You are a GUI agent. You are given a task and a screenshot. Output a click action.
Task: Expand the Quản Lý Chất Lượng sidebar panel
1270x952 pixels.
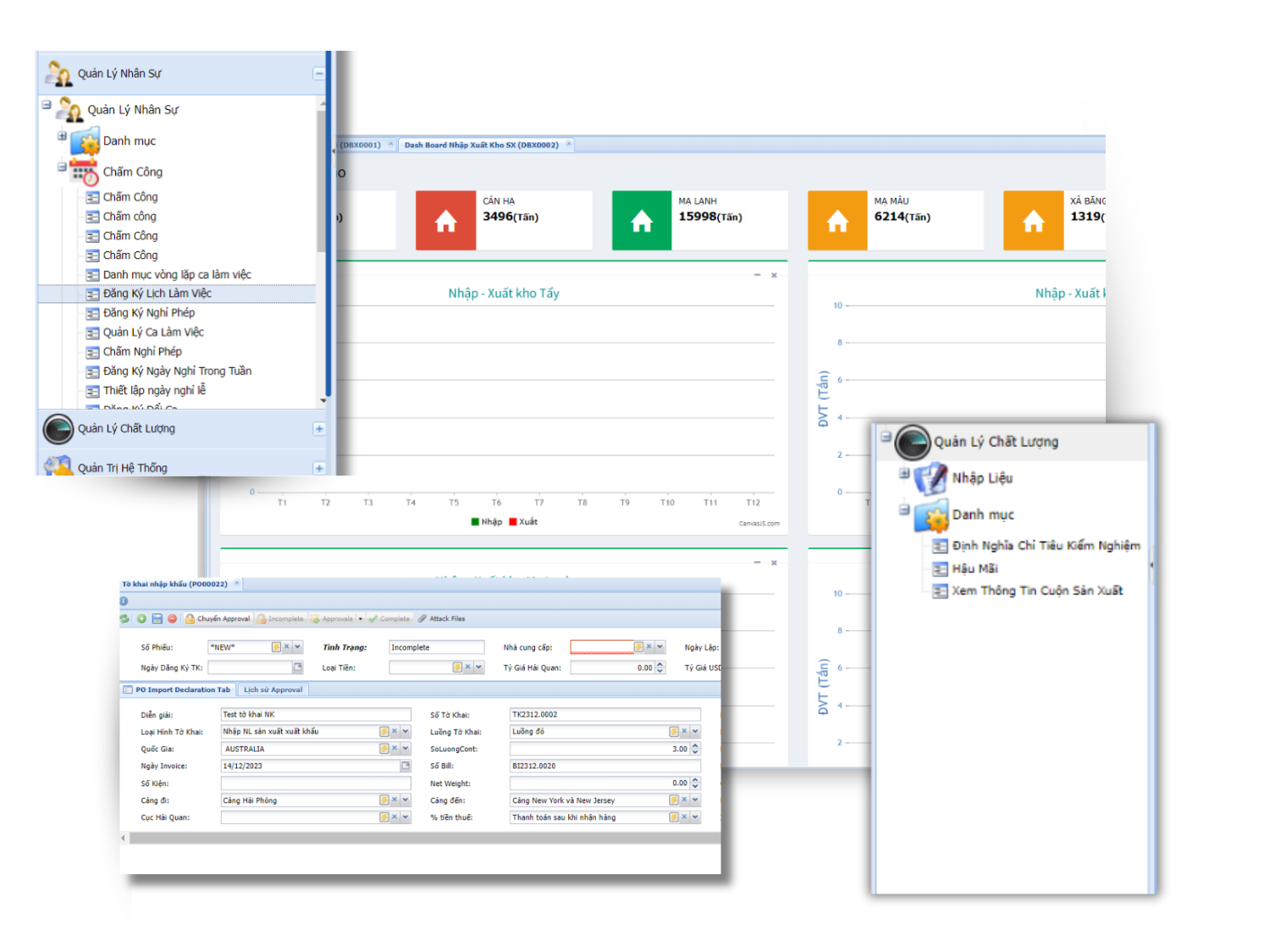click(x=319, y=429)
